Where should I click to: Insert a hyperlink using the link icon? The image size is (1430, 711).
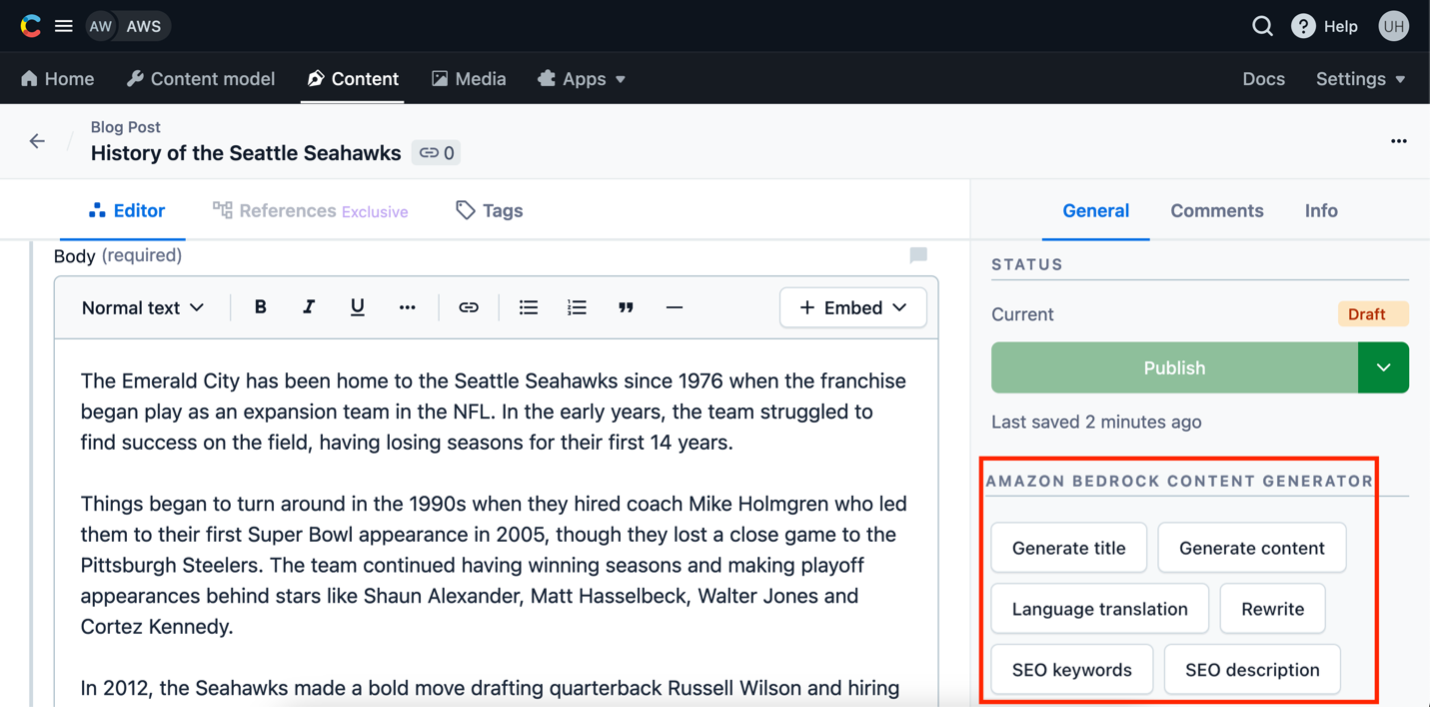click(468, 307)
